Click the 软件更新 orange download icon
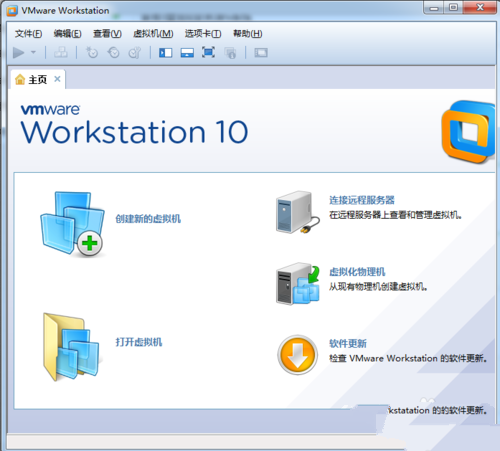Image resolution: width=500 pixels, height=451 pixels. pos(297,355)
